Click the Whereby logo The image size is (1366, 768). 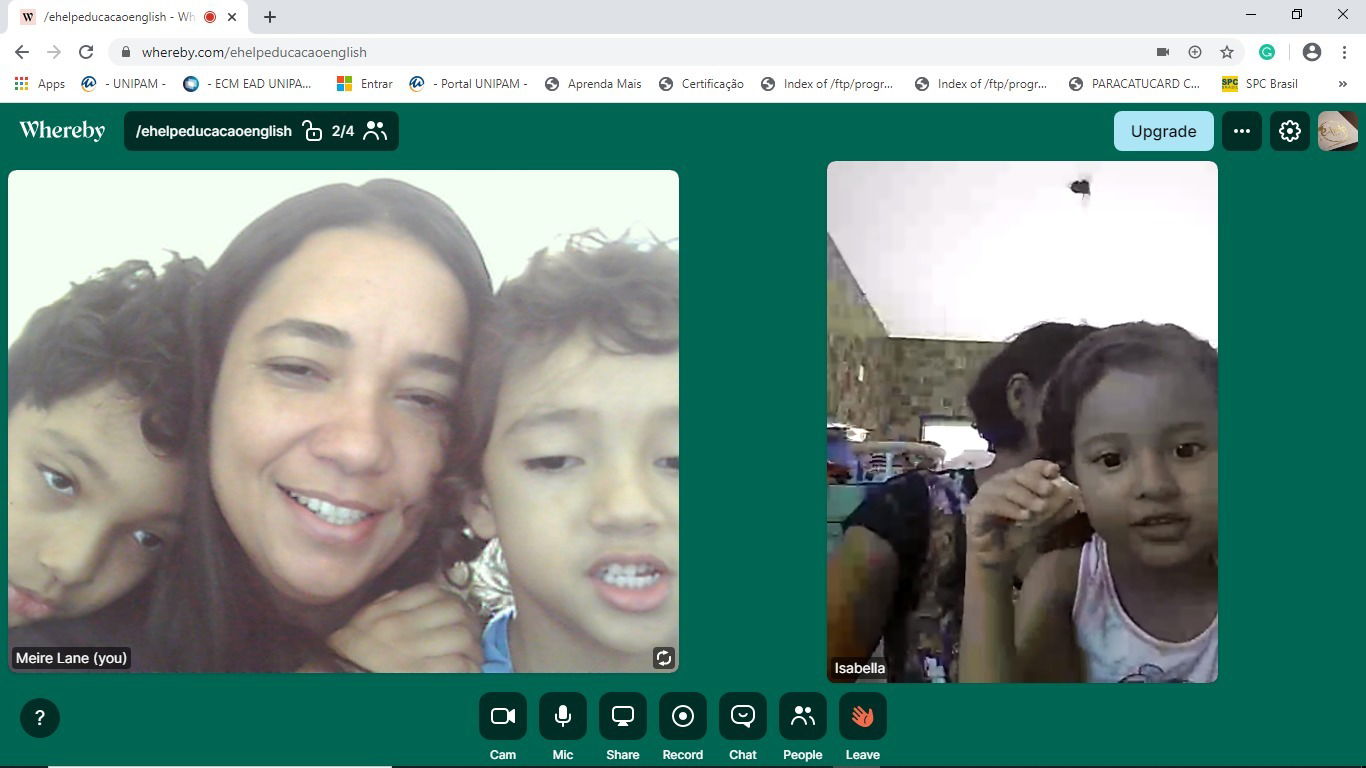(x=62, y=131)
